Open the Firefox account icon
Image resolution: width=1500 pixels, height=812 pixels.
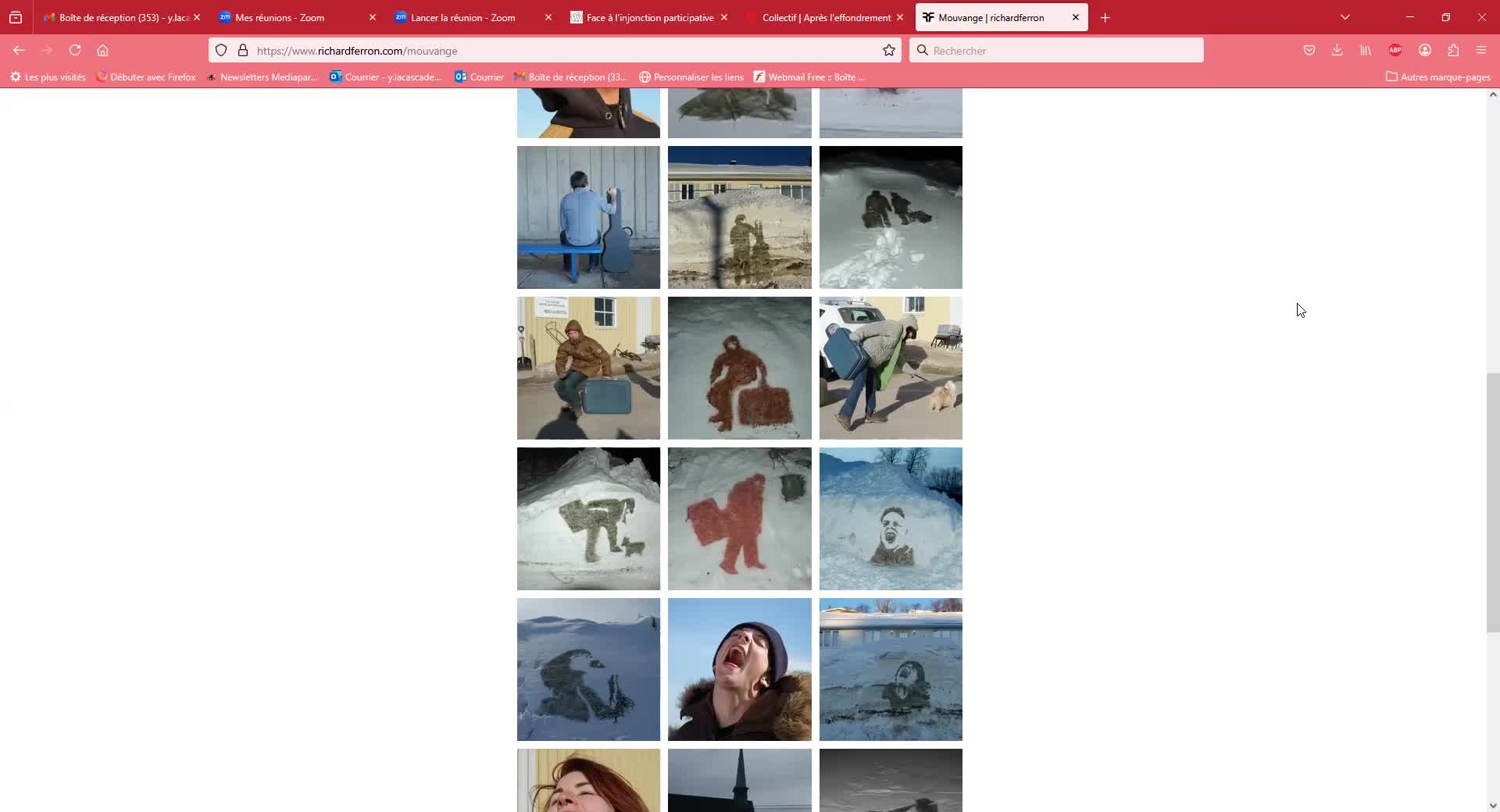(x=1424, y=51)
